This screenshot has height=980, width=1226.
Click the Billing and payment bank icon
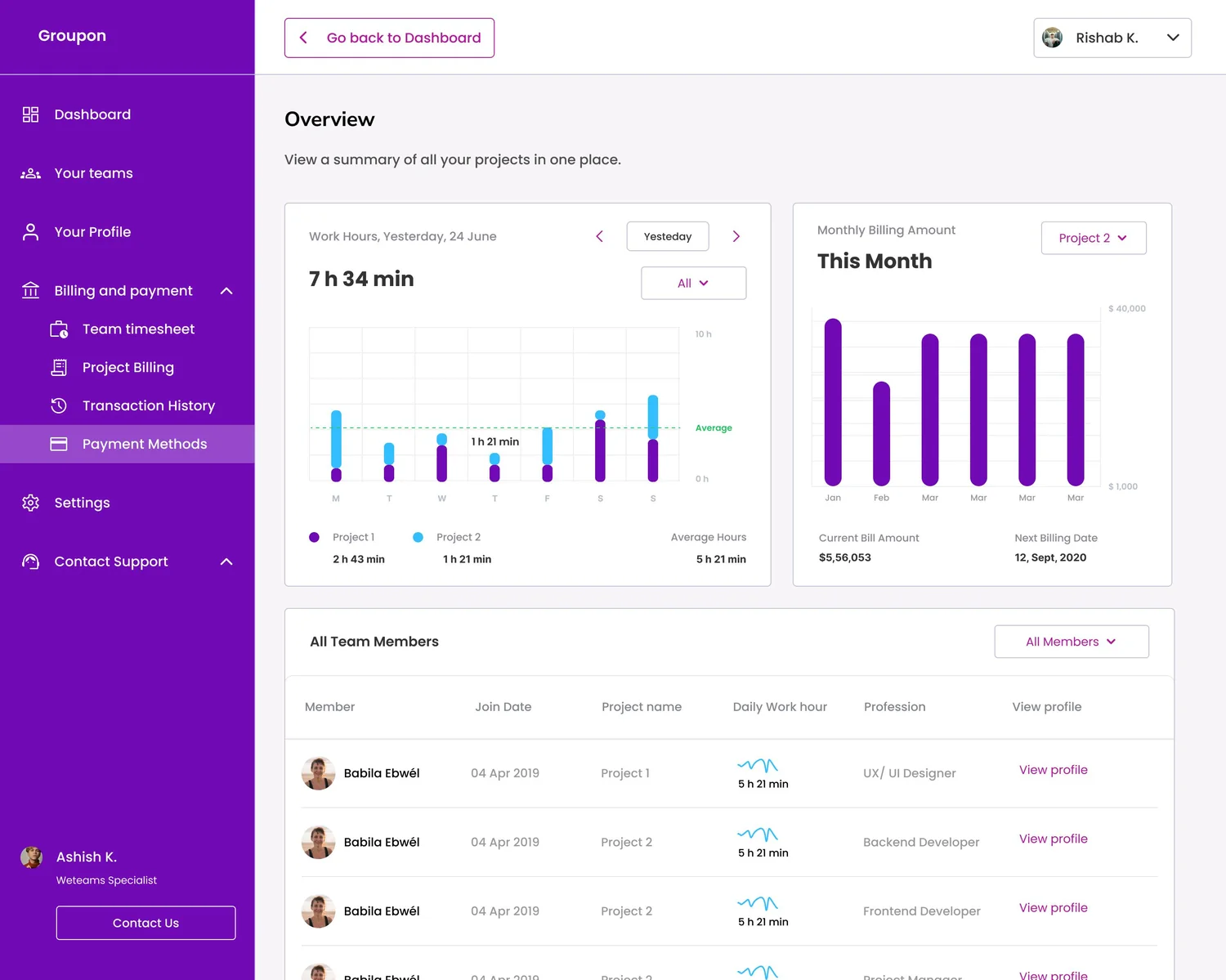tap(30, 291)
